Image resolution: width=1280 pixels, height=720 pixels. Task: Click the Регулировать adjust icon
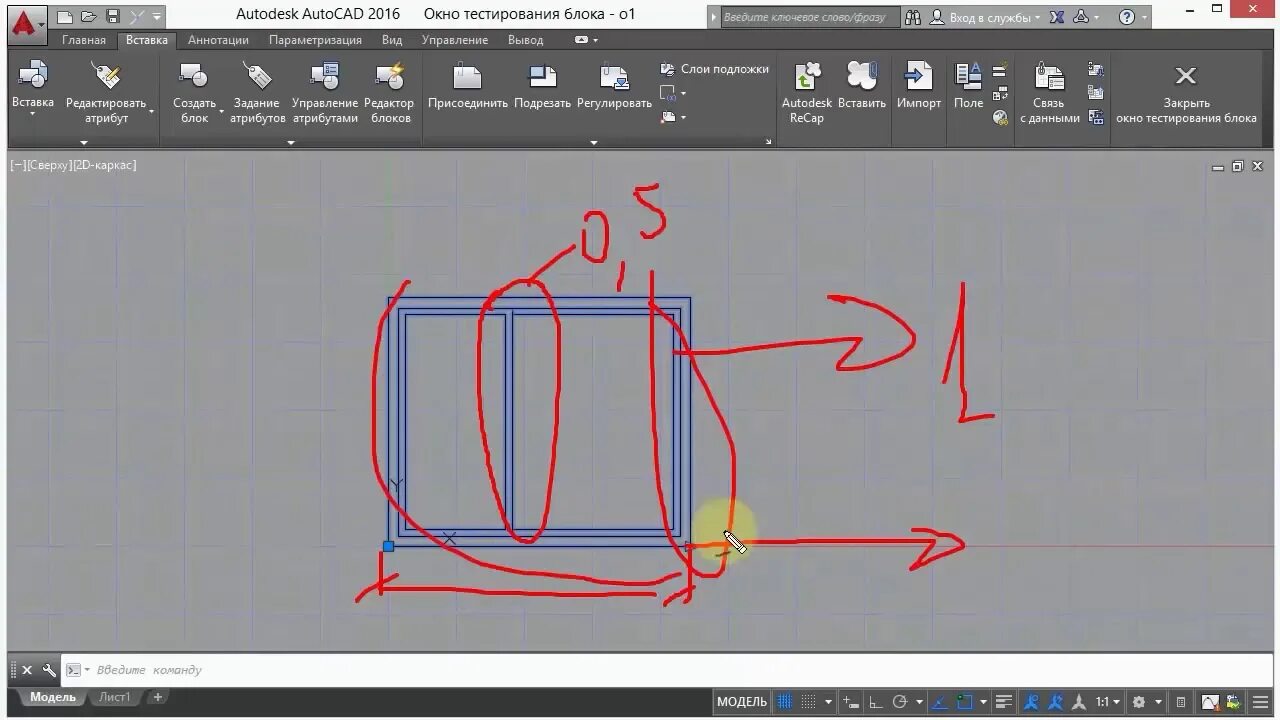point(614,76)
